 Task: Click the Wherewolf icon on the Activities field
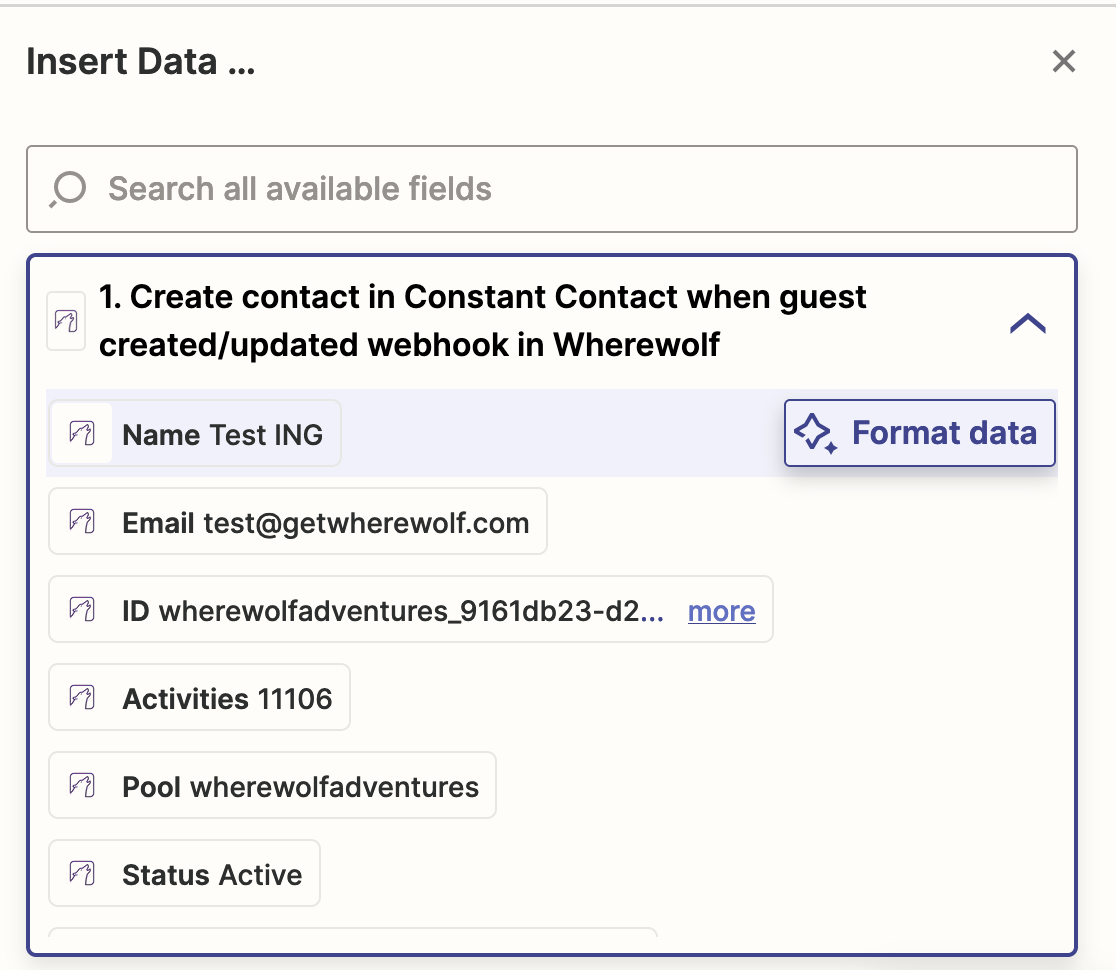tap(82, 697)
